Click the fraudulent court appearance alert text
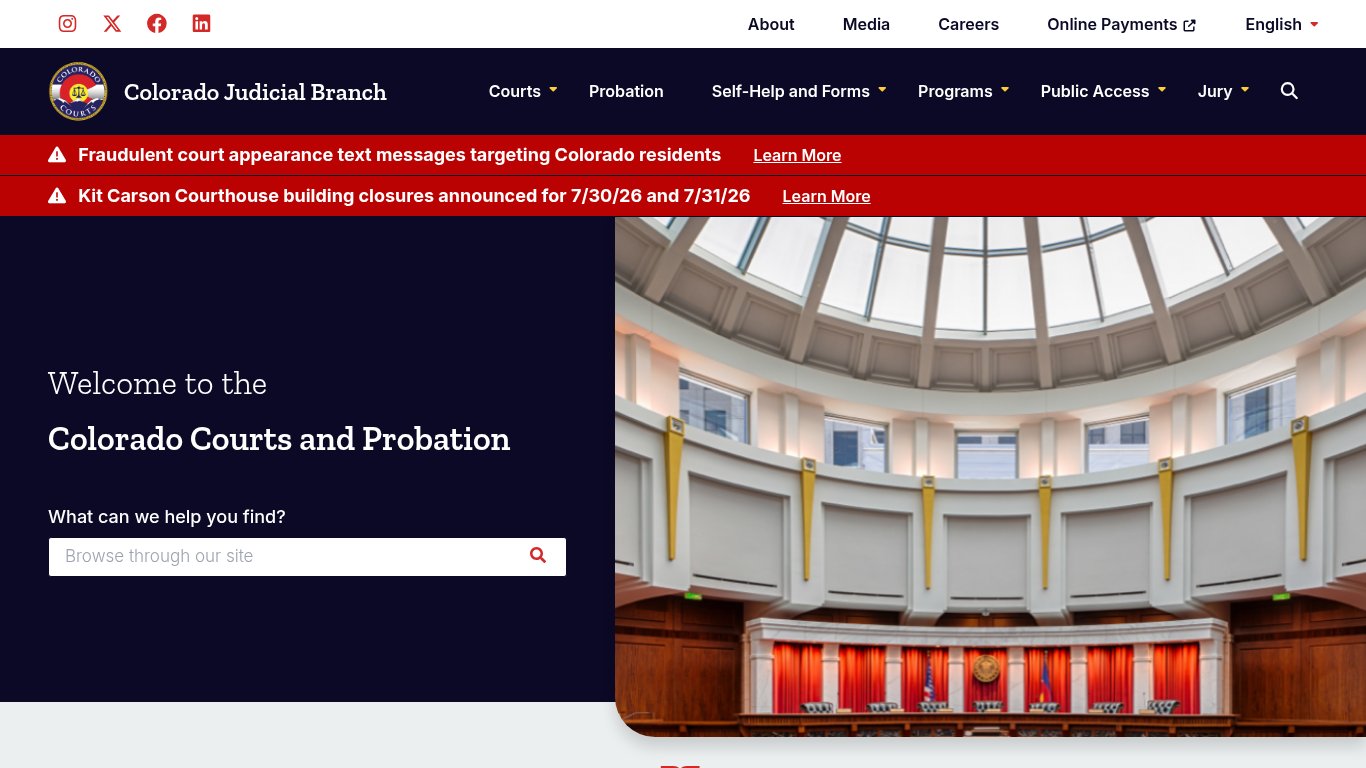Screen dimensions: 1366x768 point(399,155)
